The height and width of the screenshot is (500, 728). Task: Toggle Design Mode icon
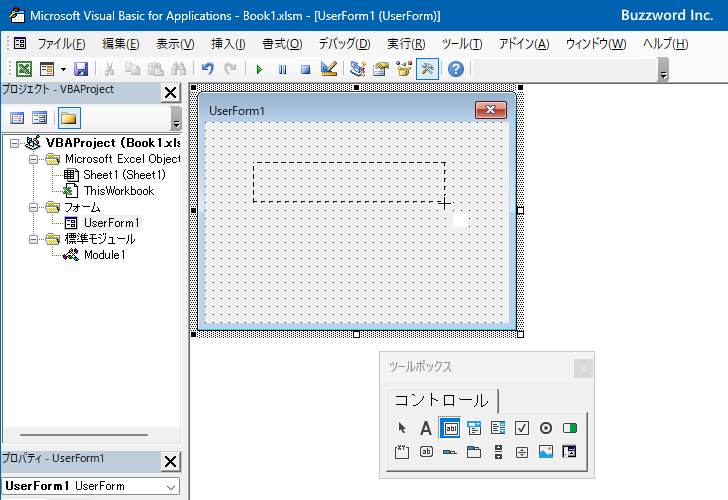(329, 69)
